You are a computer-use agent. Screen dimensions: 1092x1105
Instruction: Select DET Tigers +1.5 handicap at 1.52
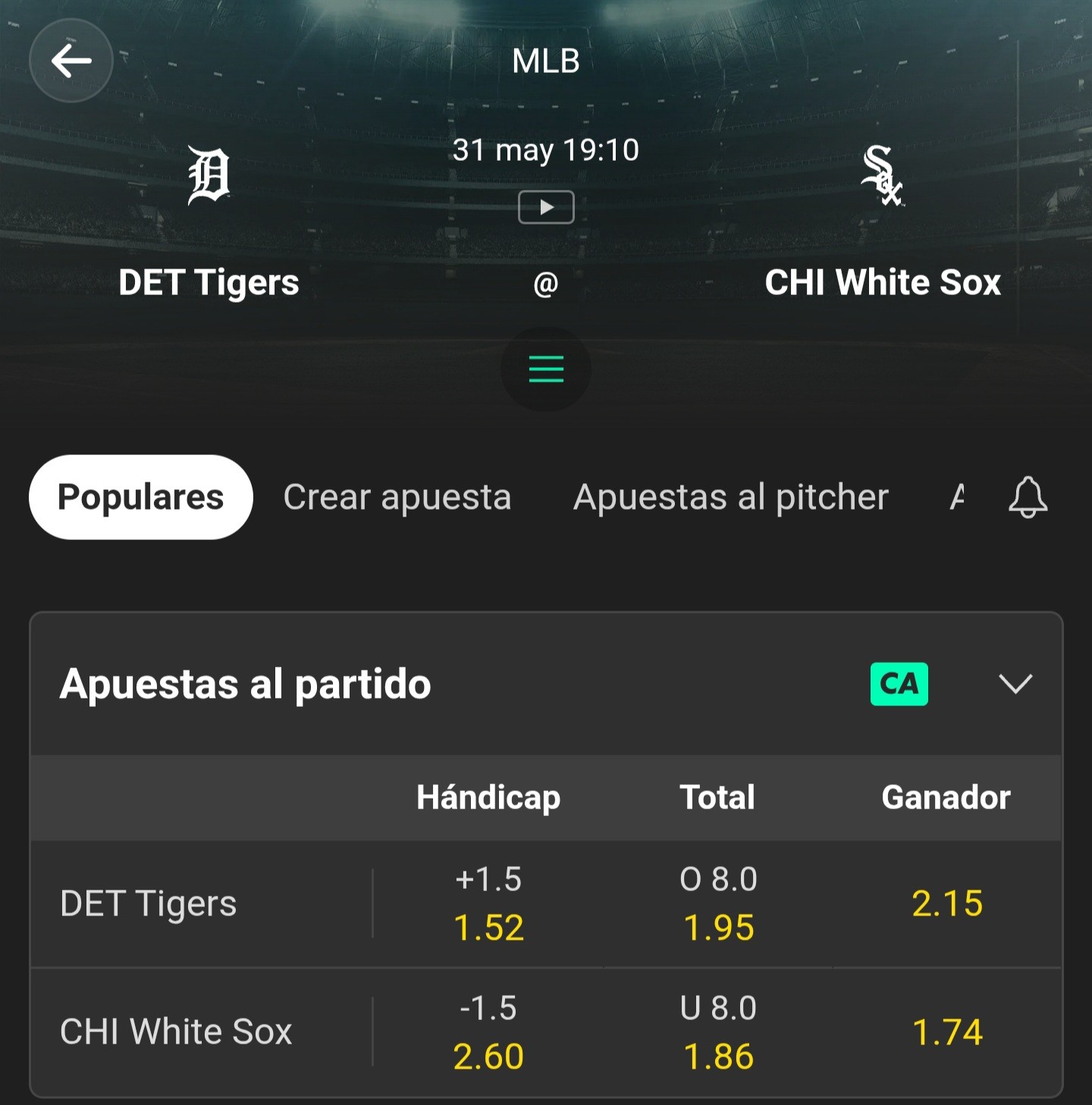[x=489, y=904]
